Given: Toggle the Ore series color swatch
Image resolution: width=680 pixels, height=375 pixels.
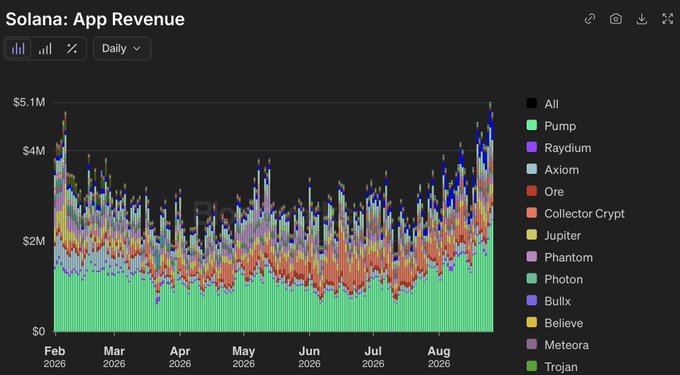Looking at the screenshot, I should coord(532,191).
